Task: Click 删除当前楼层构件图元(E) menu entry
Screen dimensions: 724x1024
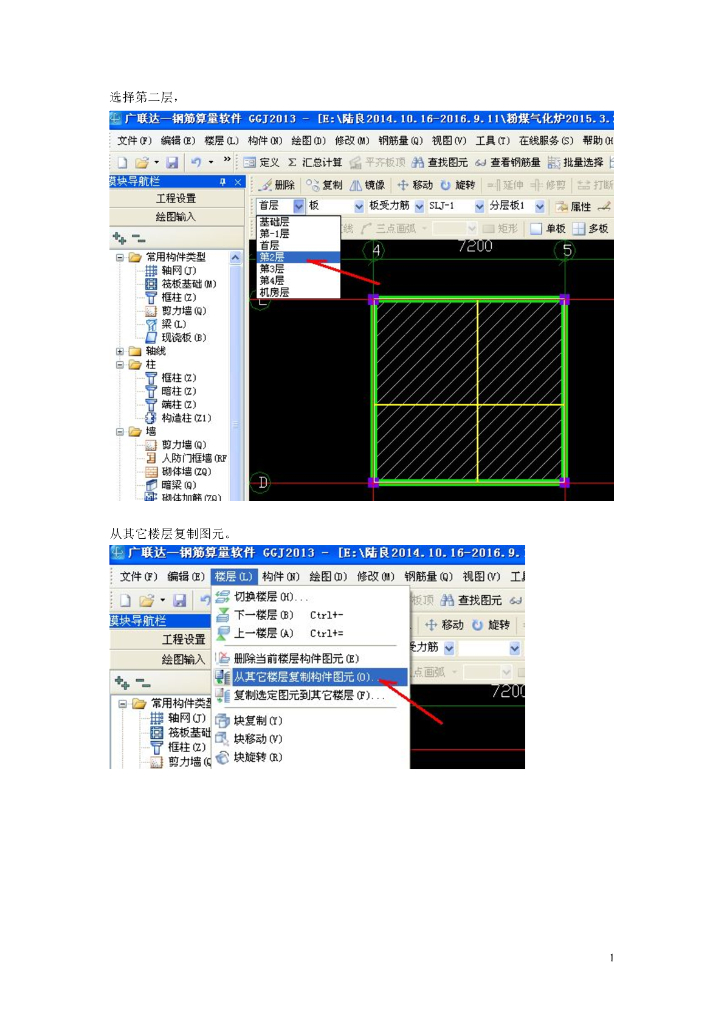Action: tap(287, 658)
